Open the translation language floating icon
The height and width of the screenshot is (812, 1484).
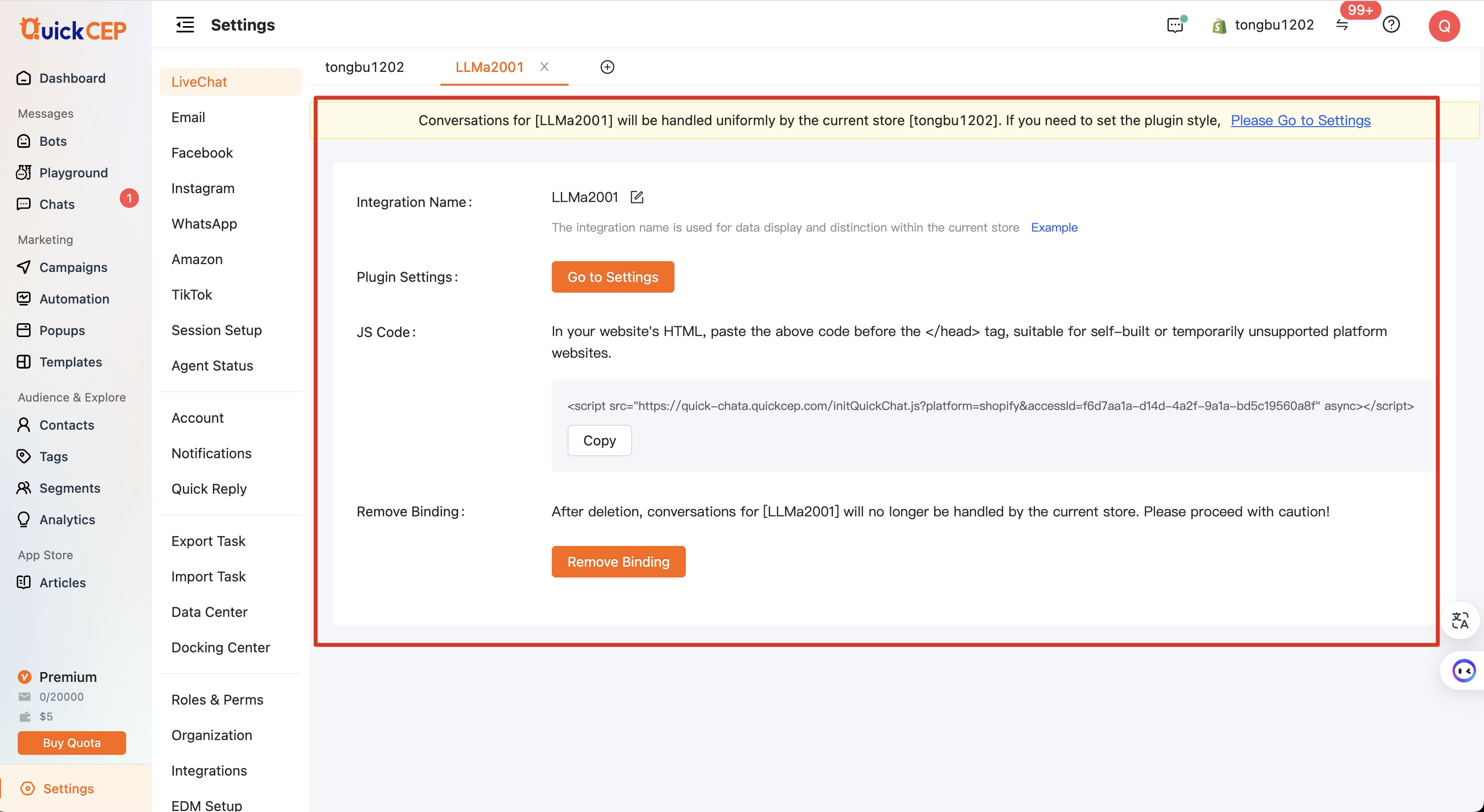coord(1460,620)
